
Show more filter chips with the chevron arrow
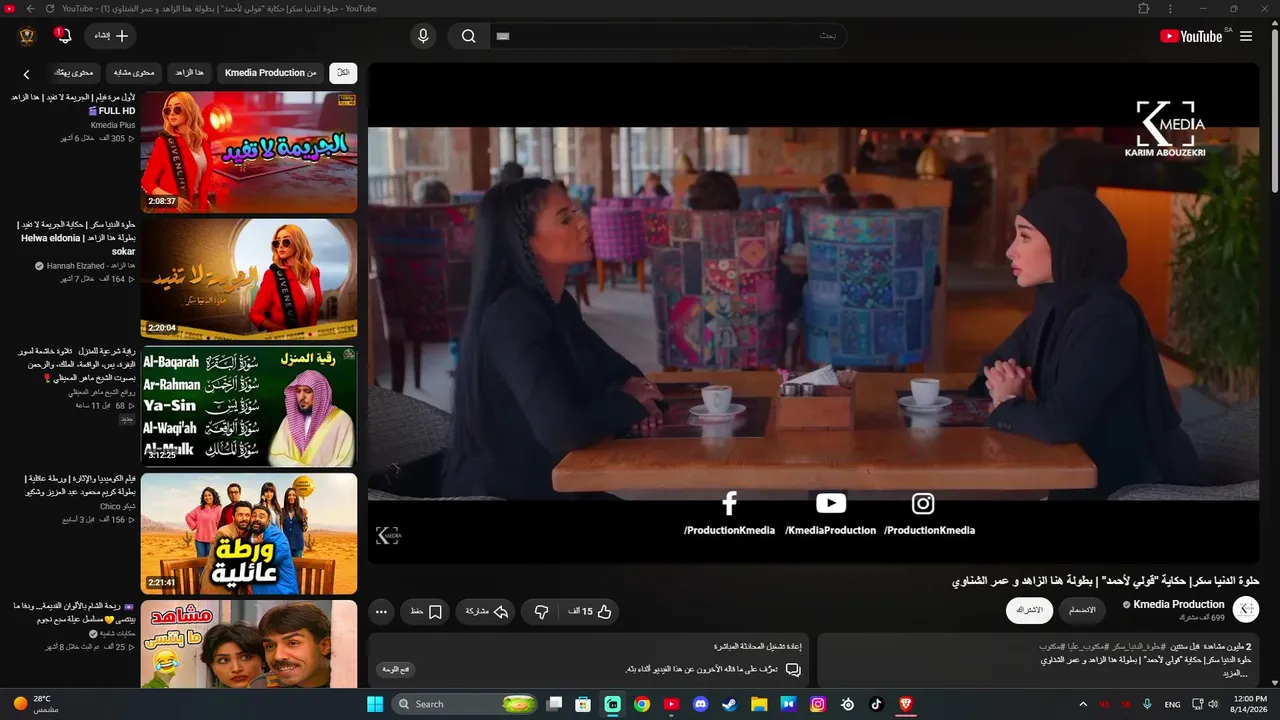click(x=27, y=74)
